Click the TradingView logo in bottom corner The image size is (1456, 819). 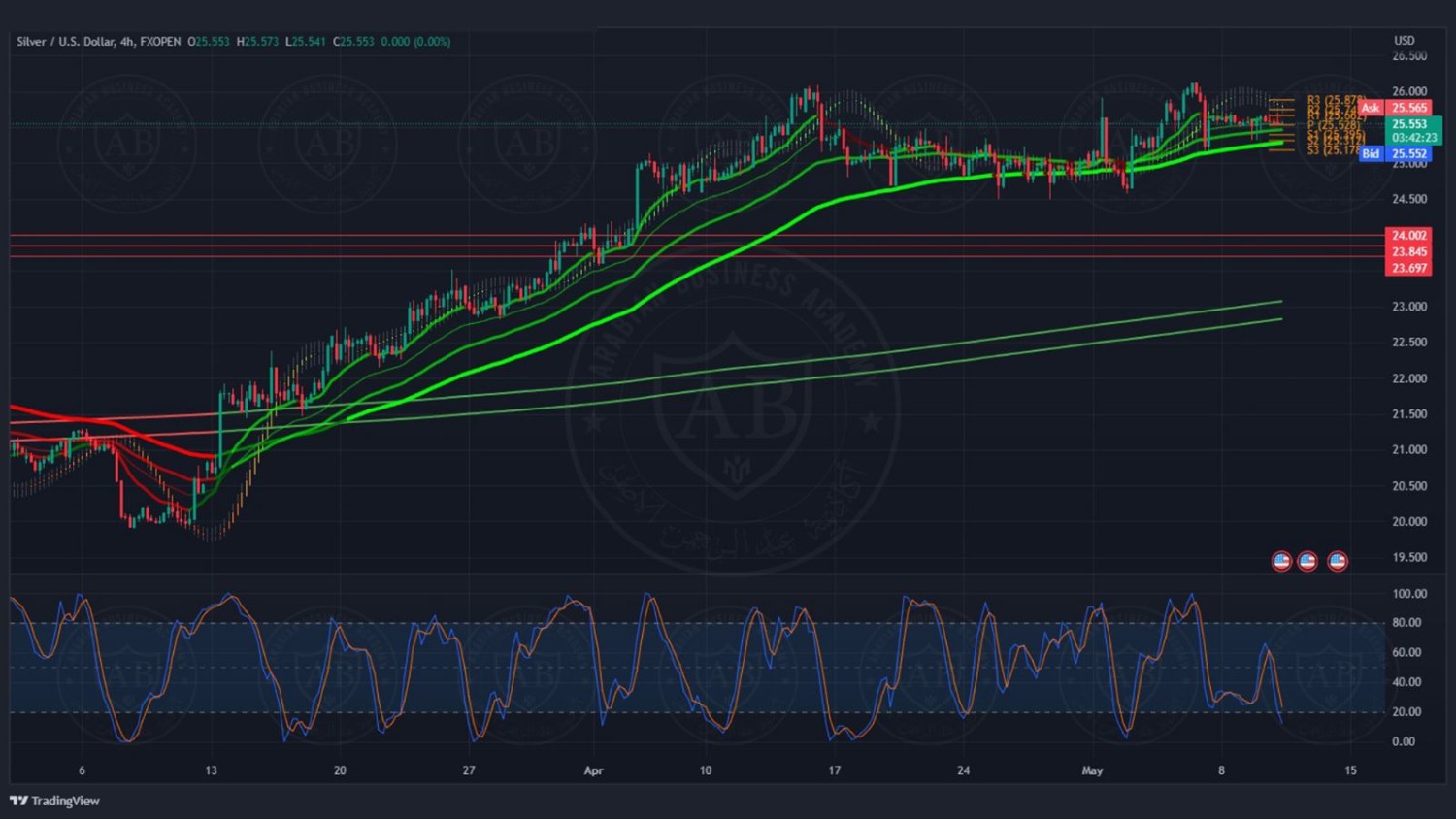(x=55, y=801)
